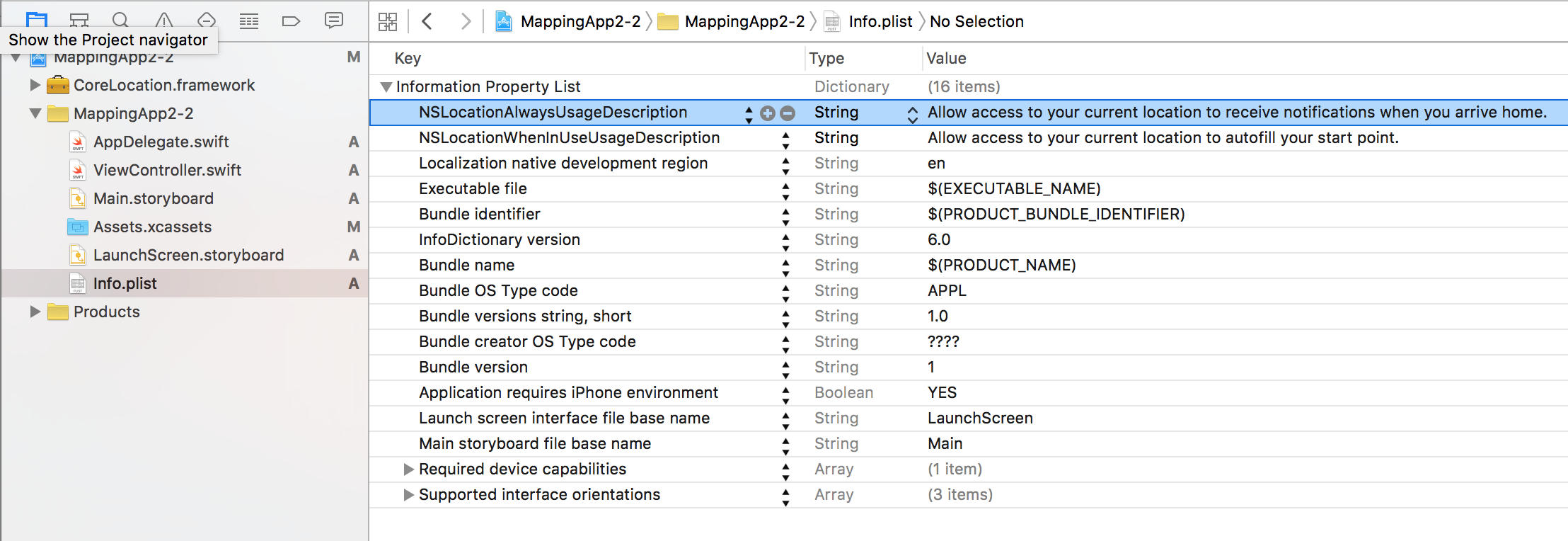Select the Localization native development region row
1568x541 pixels.
[968, 163]
